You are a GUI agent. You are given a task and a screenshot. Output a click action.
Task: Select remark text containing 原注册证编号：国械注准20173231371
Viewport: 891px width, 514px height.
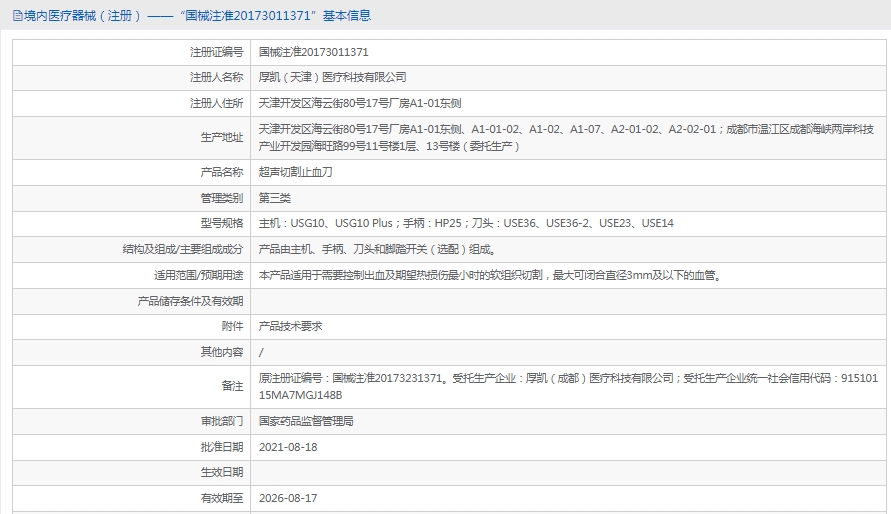coord(568,386)
